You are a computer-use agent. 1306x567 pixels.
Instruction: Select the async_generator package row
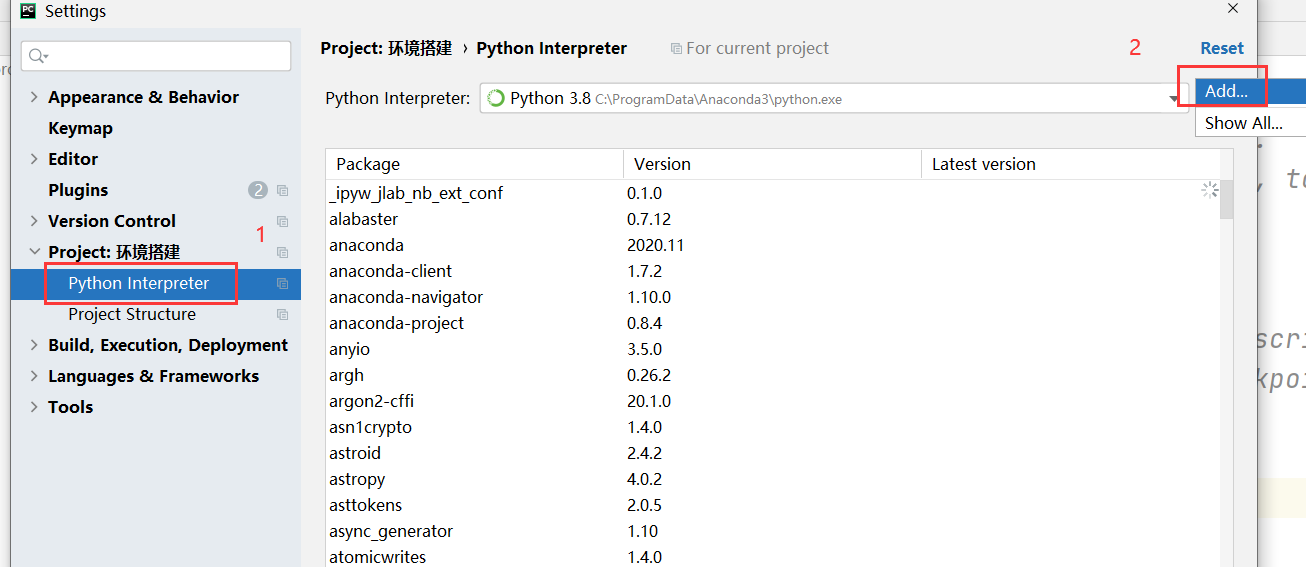(x=773, y=531)
